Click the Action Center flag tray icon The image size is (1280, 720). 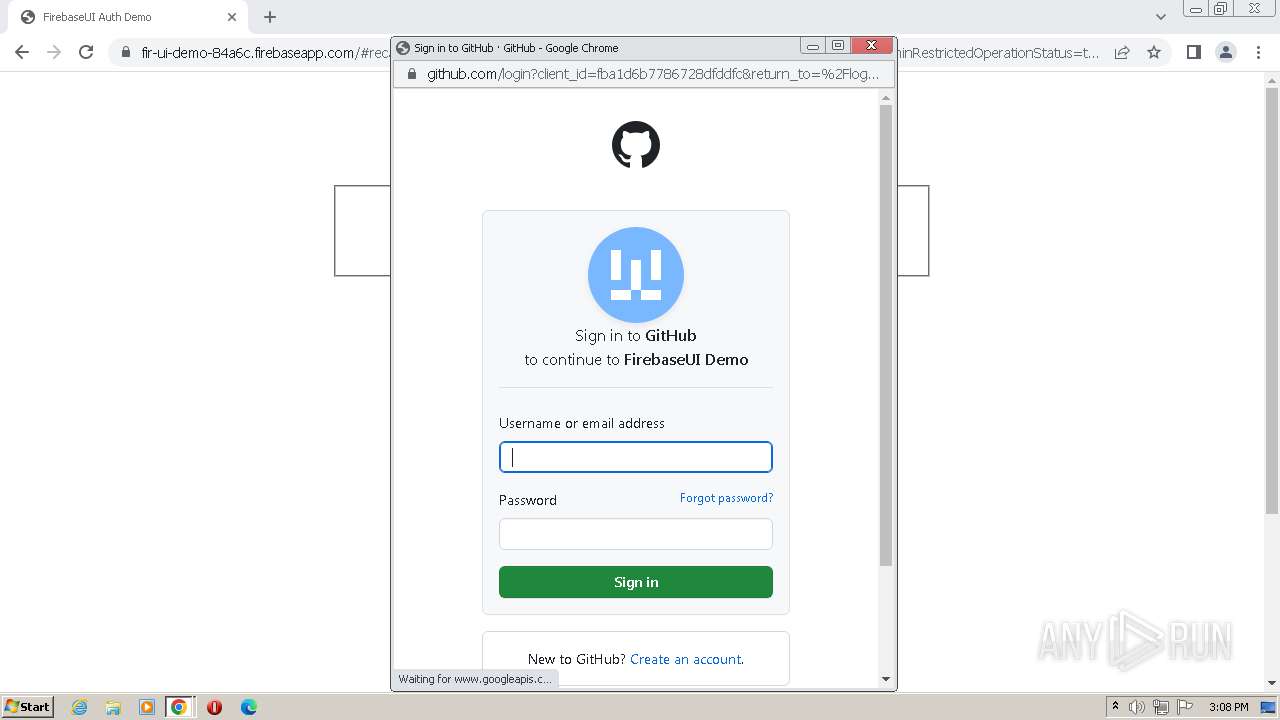(1185, 707)
